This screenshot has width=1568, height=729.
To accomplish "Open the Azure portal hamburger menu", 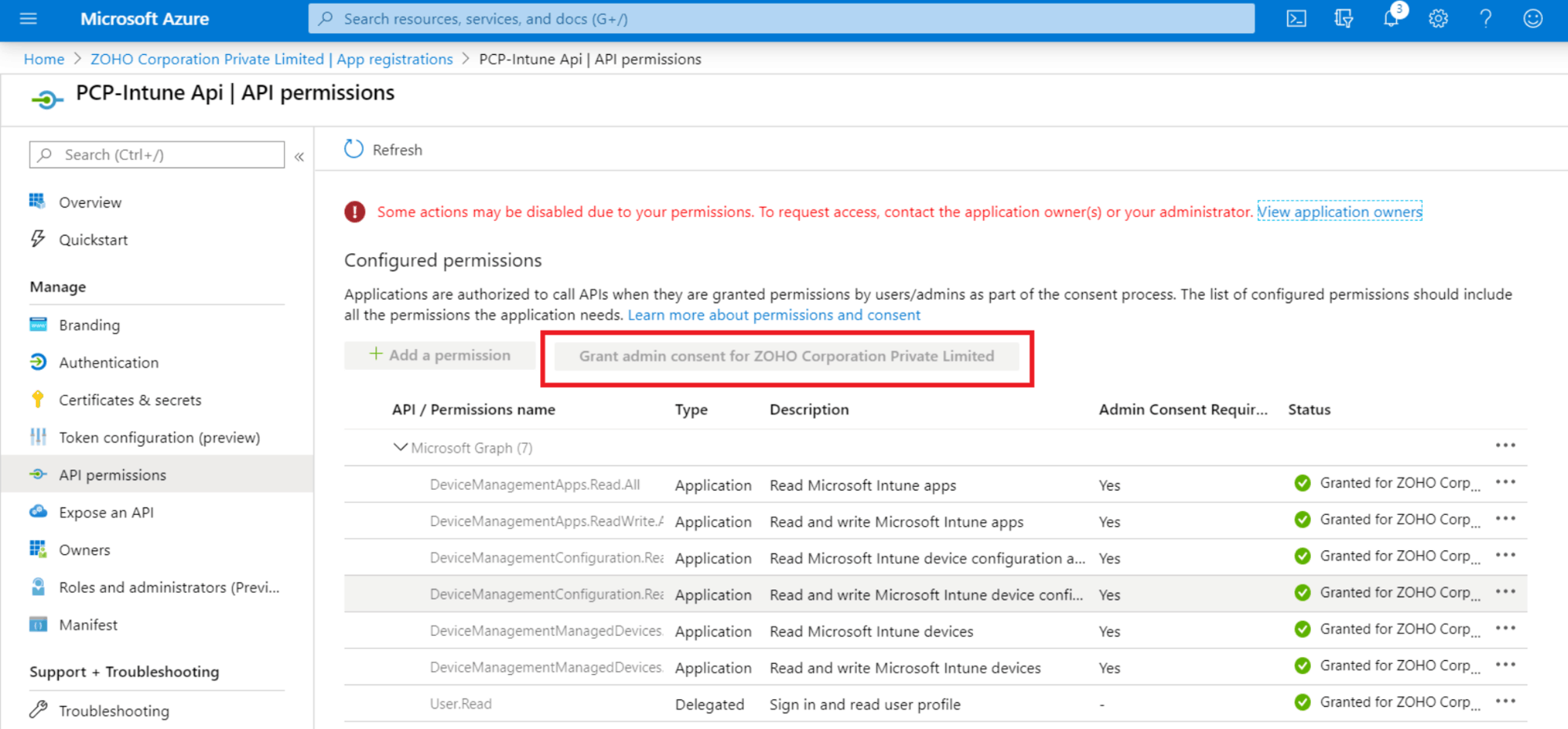I will click(28, 19).
